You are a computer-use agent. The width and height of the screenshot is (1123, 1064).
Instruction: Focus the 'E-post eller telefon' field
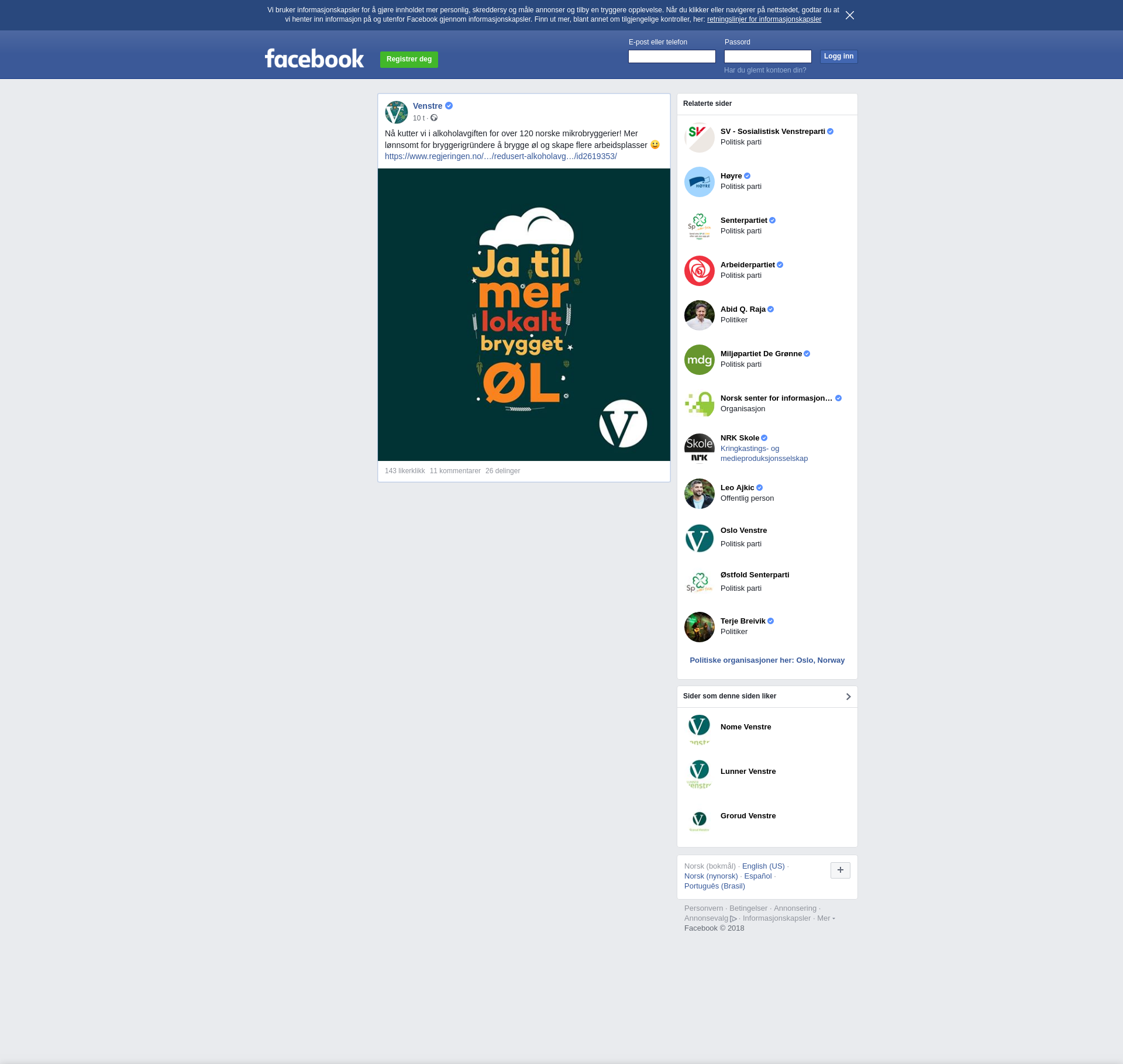(672, 56)
